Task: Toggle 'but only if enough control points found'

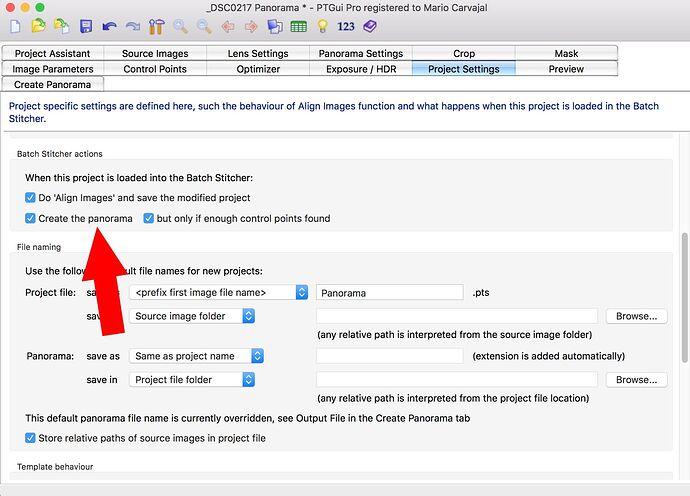Action: point(149,218)
